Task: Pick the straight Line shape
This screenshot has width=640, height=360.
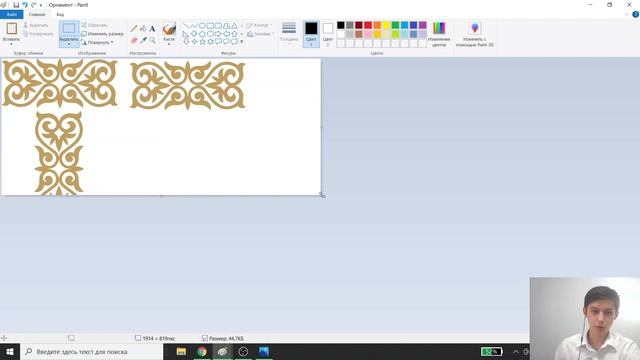Action: click(187, 26)
